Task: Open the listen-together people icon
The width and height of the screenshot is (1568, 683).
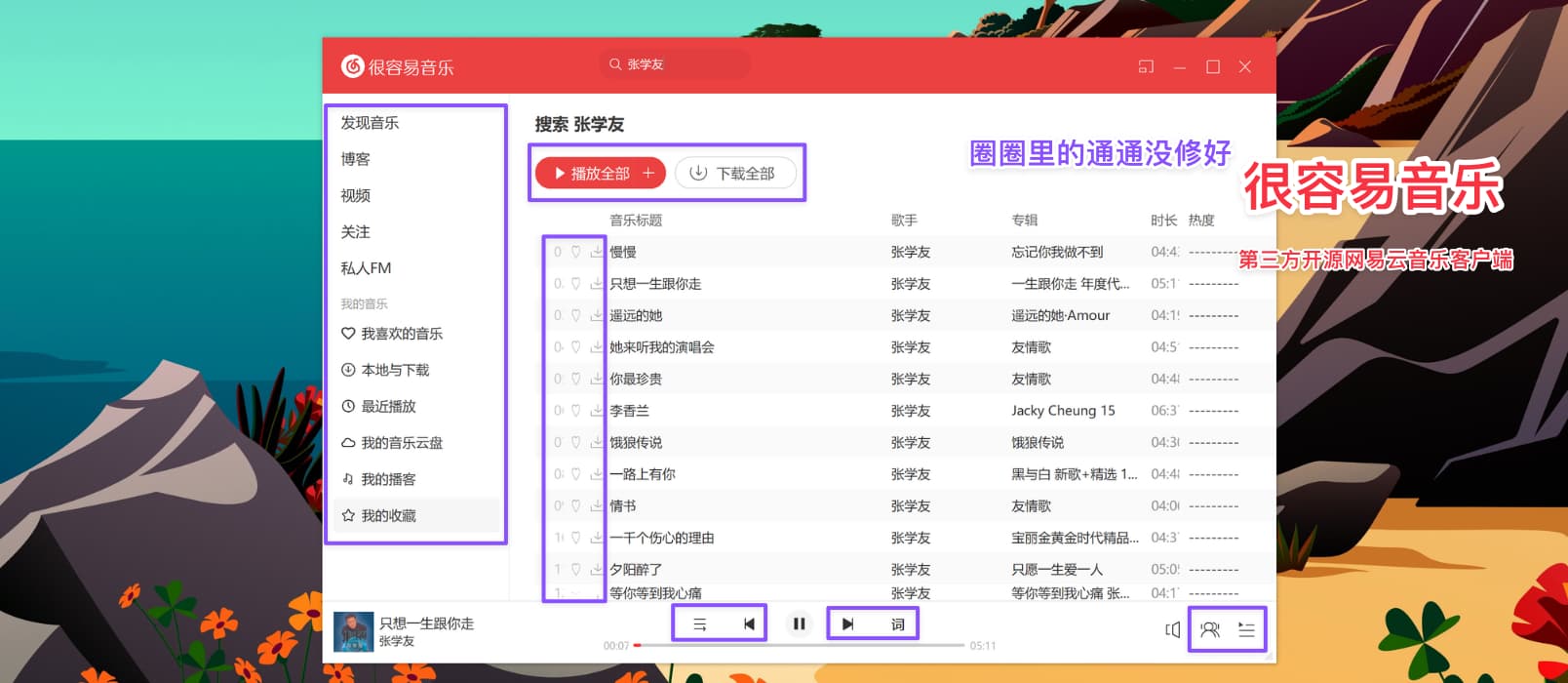Action: click(x=1209, y=630)
